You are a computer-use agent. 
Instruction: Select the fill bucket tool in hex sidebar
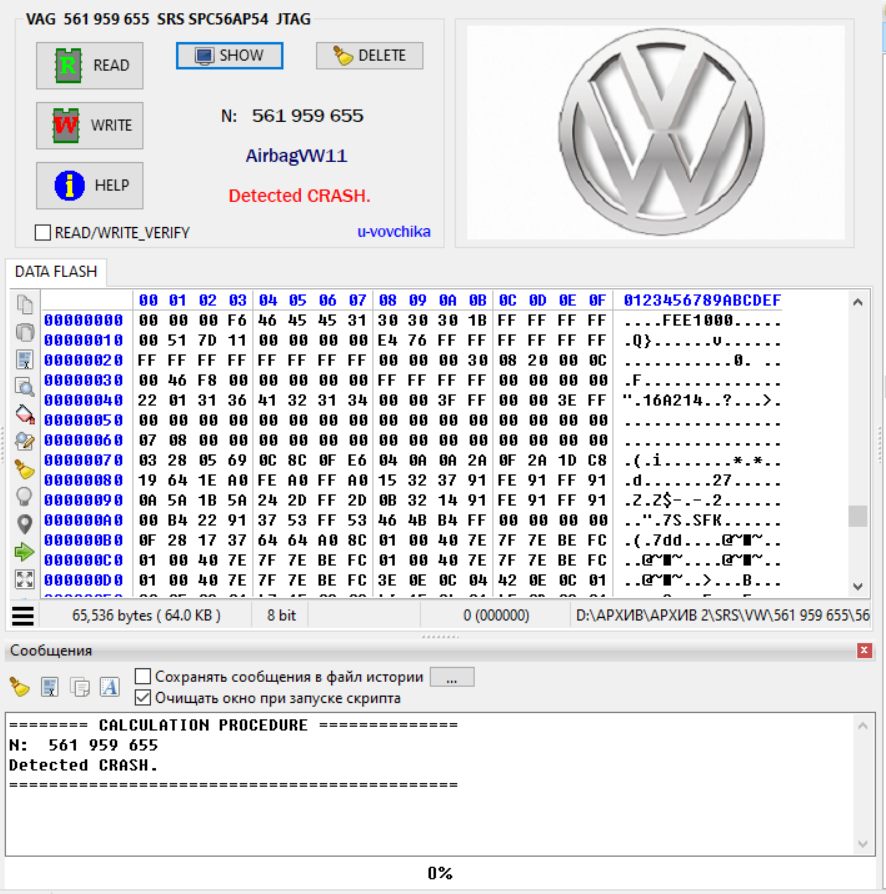tap(25, 415)
